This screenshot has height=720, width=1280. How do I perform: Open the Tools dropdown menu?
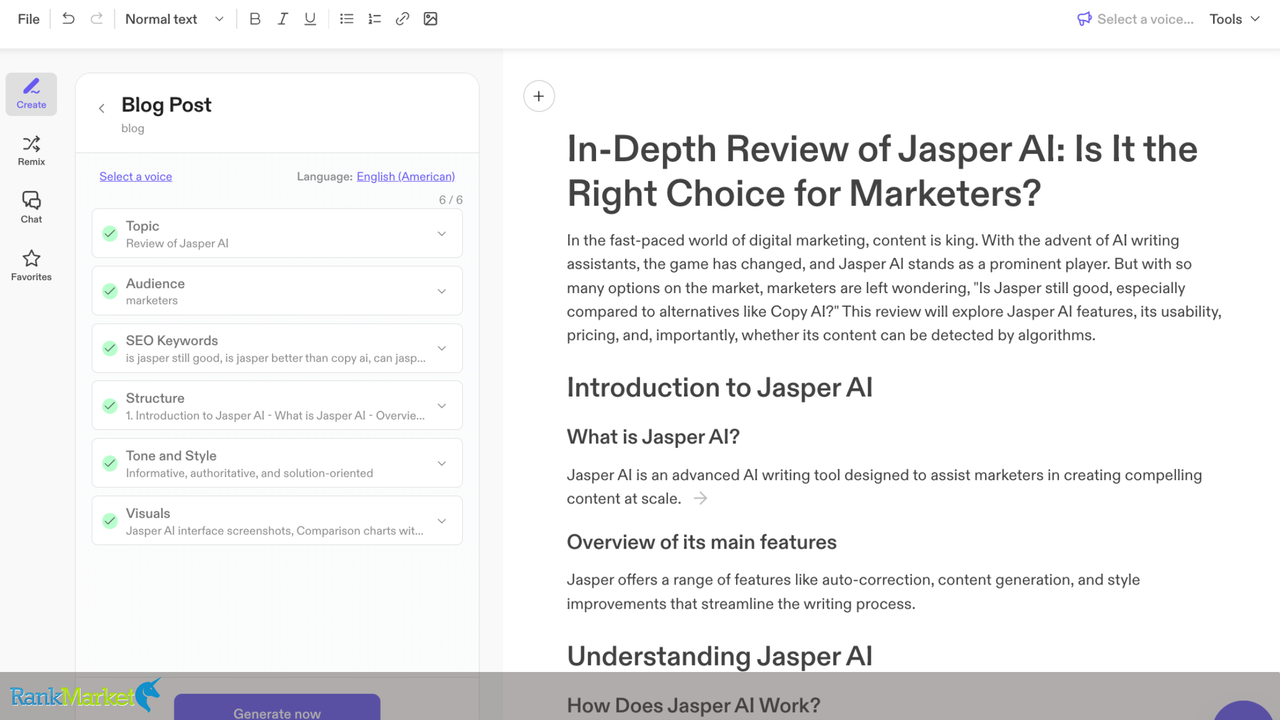point(1234,19)
